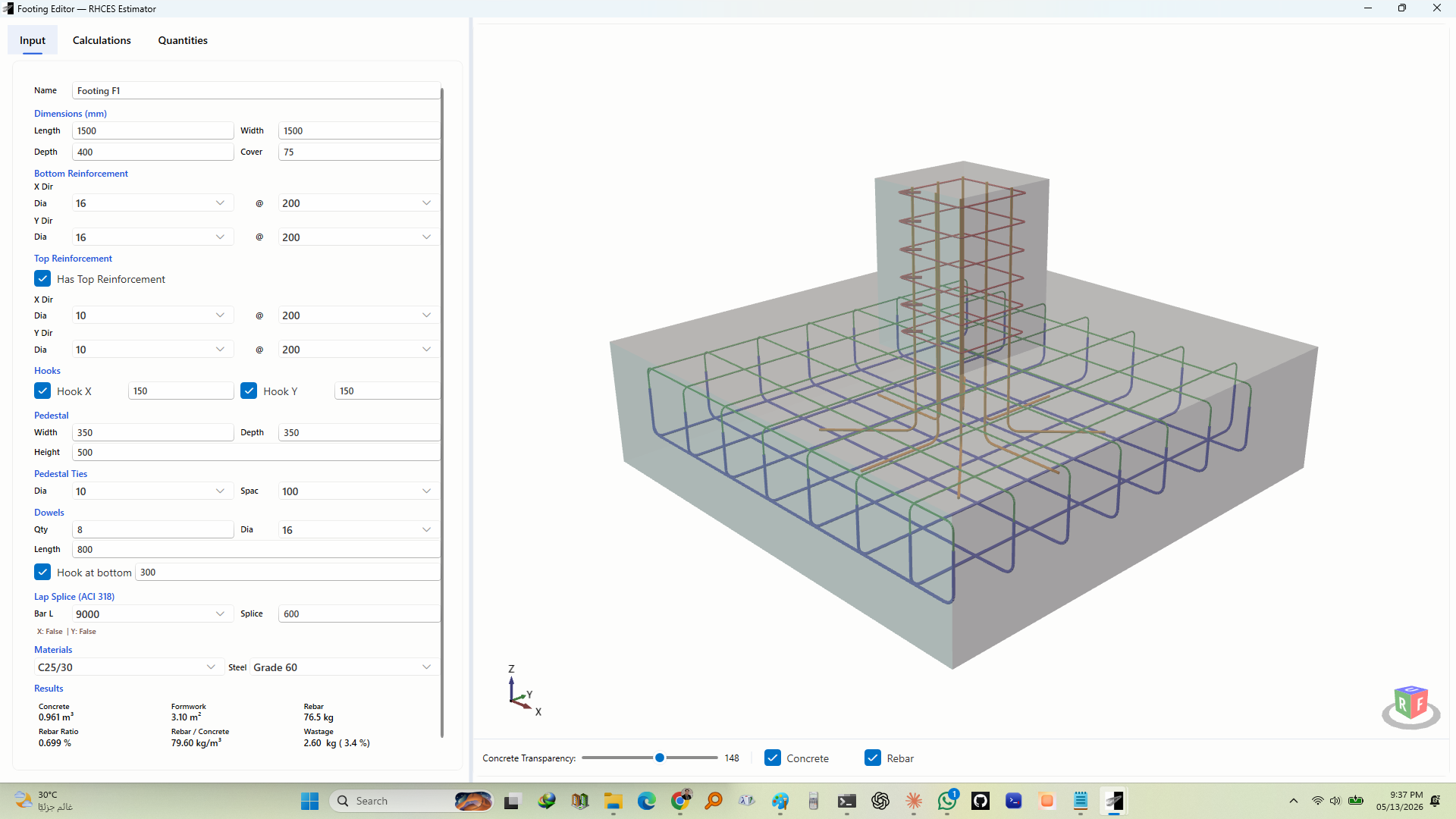Image resolution: width=1456 pixels, height=819 pixels.
Task: Open Dowels Dia dropdown
Action: 359,530
